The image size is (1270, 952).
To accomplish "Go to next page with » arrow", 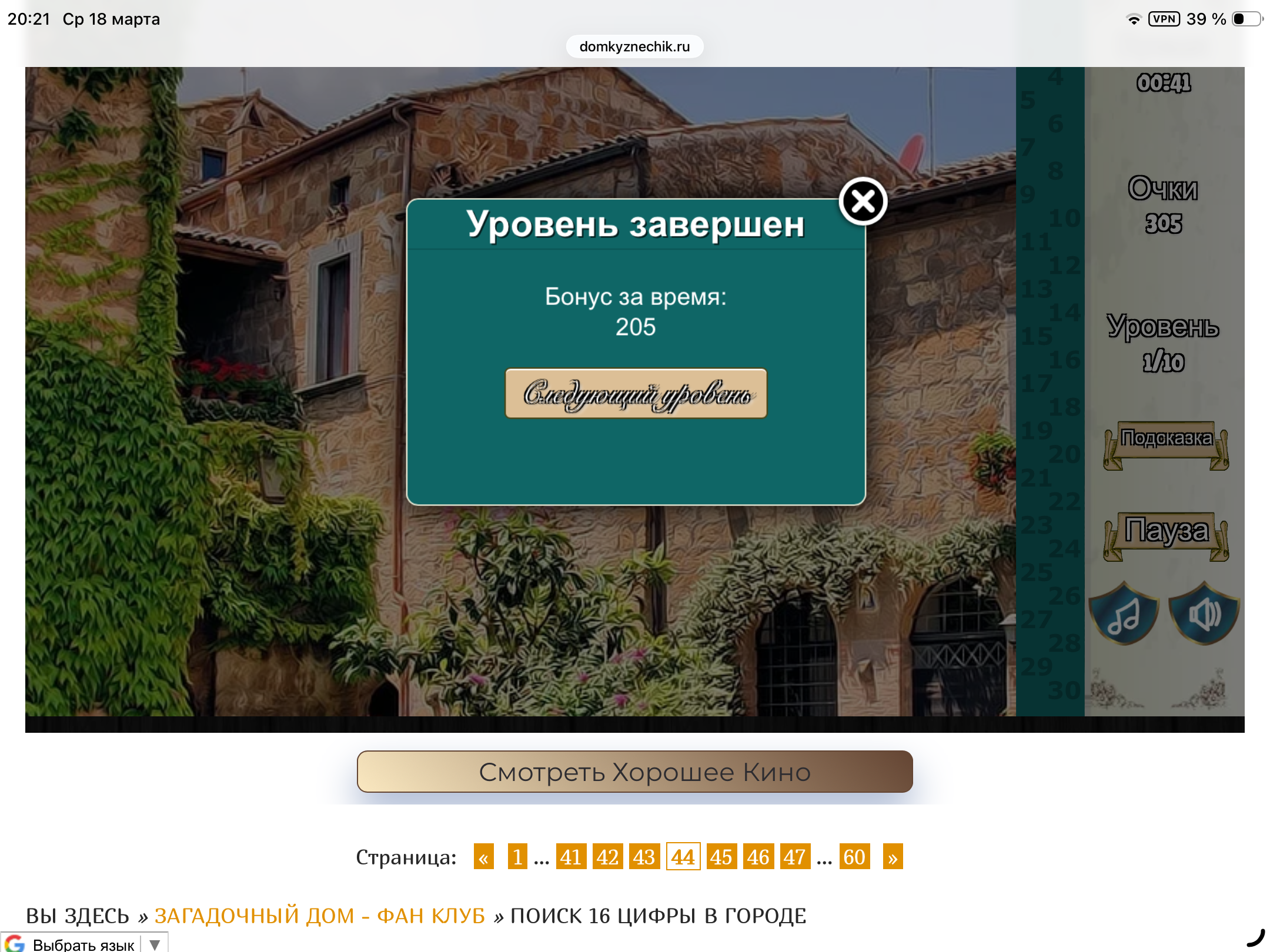I will (x=893, y=857).
